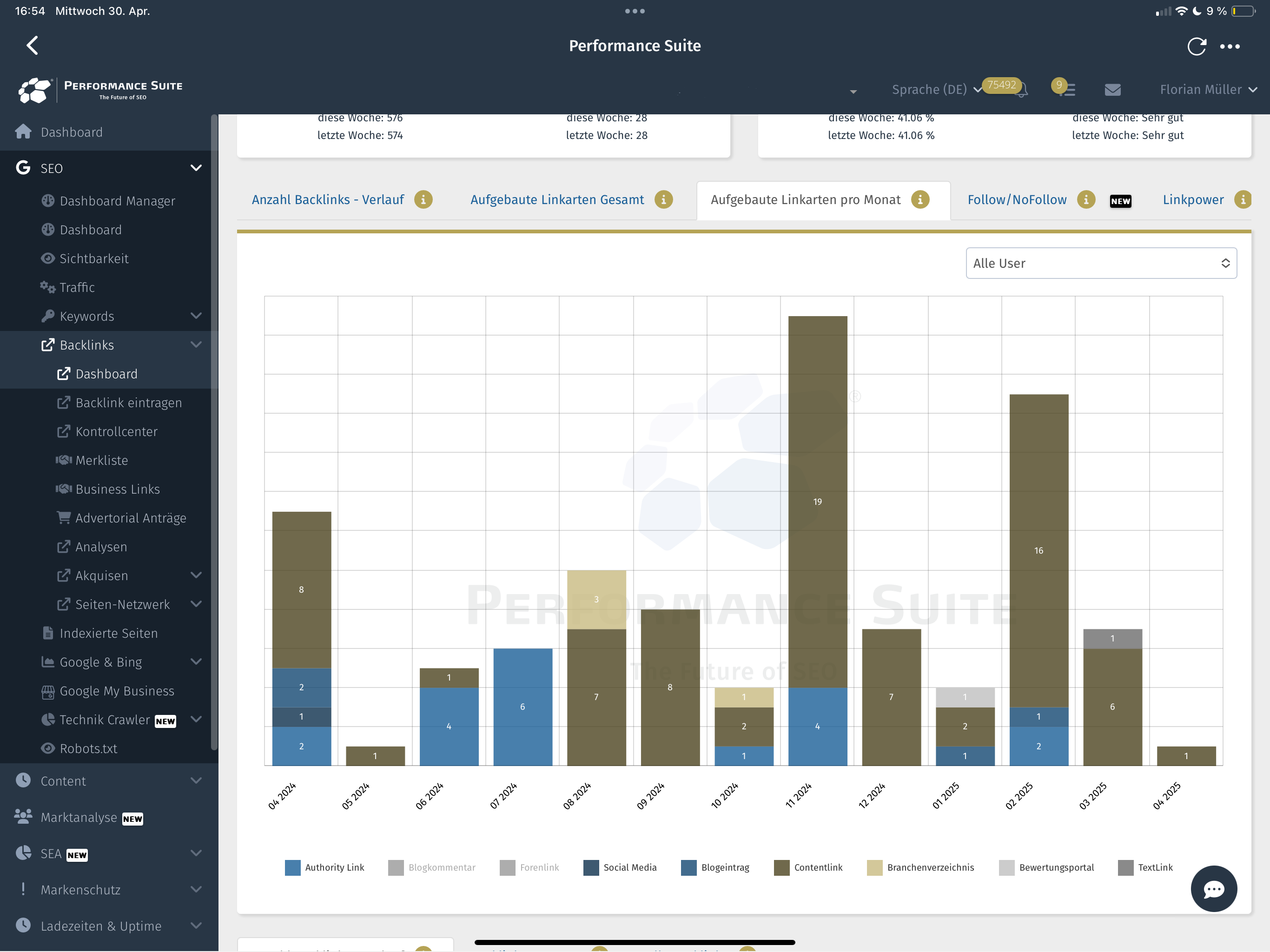
Task: Expand the Akquisen submenu chevron
Action: pyautogui.click(x=196, y=575)
